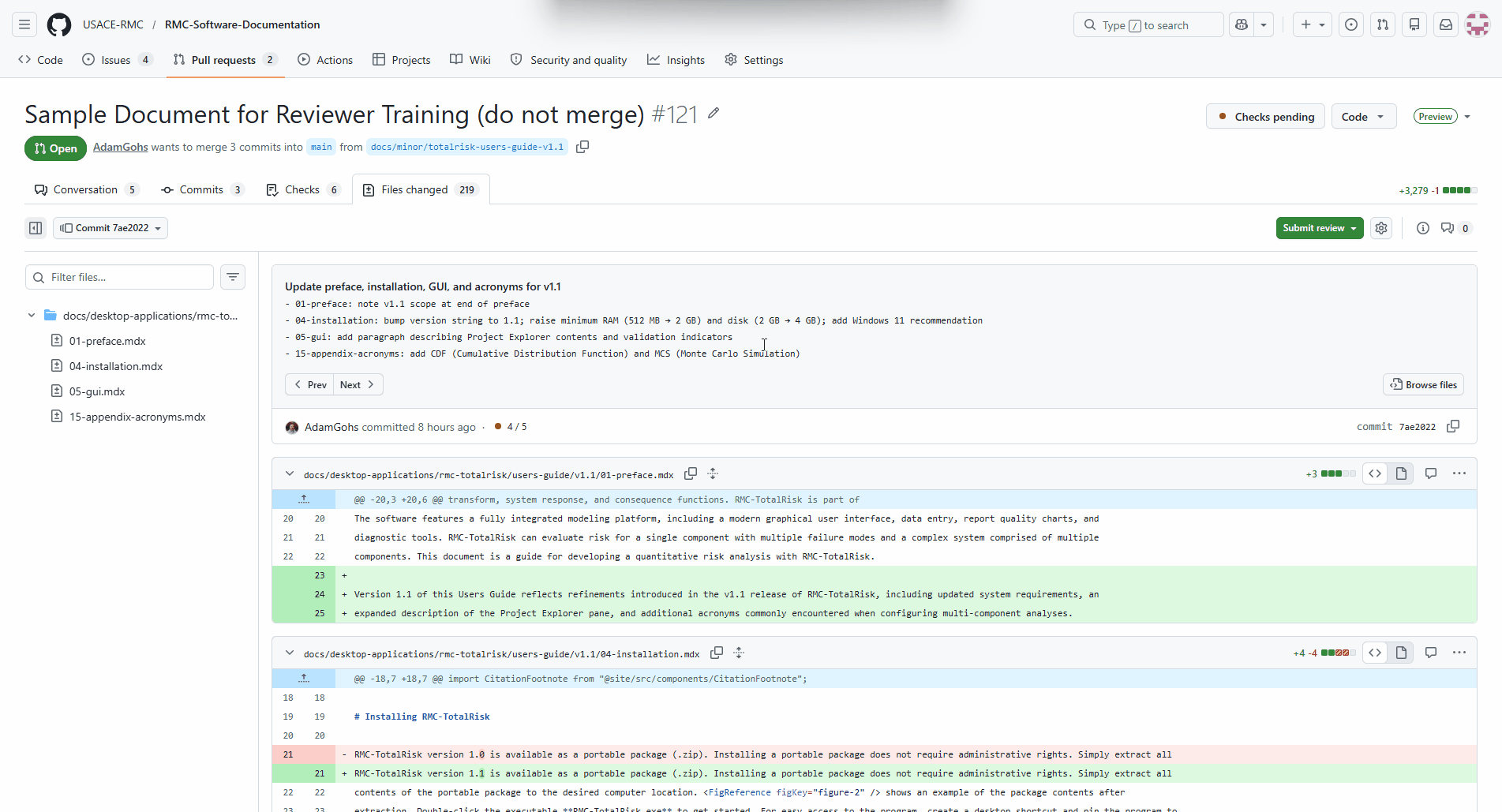Go to previous commit with Prev
Viewport: 1502px width, 812px height.
[x=309, y=384]
